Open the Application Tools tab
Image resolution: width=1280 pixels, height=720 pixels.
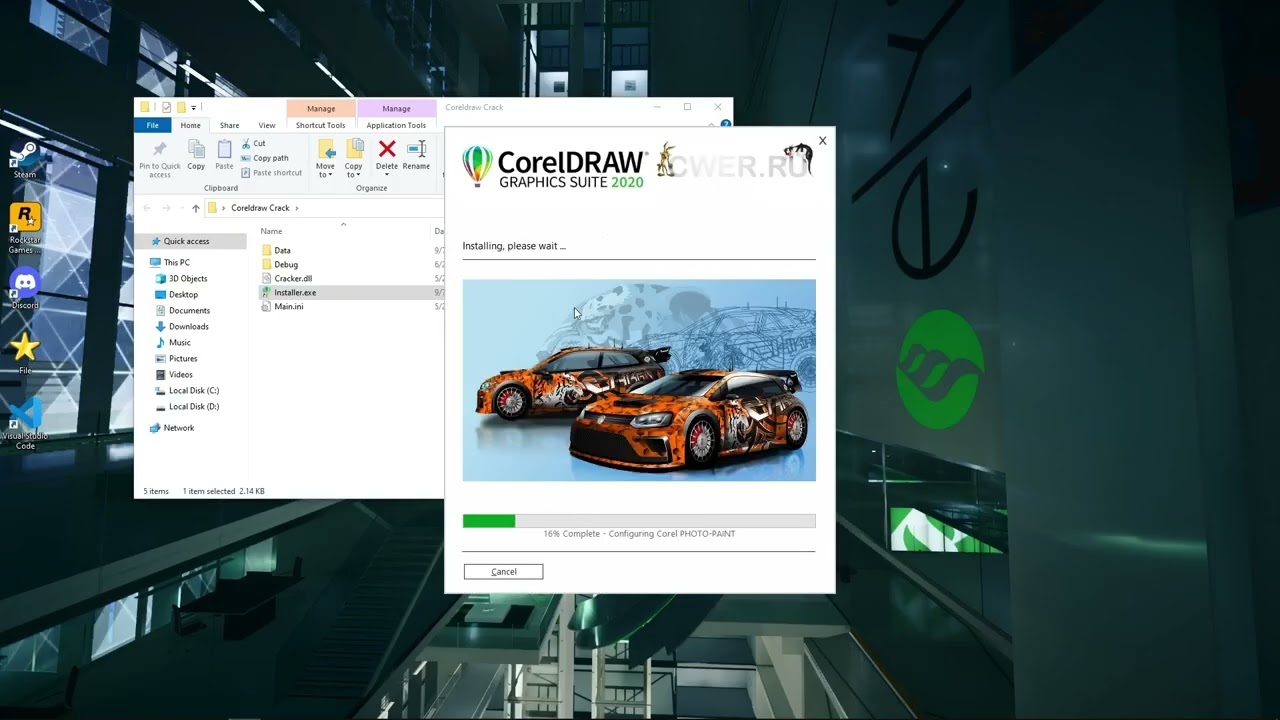click(396, 125)
